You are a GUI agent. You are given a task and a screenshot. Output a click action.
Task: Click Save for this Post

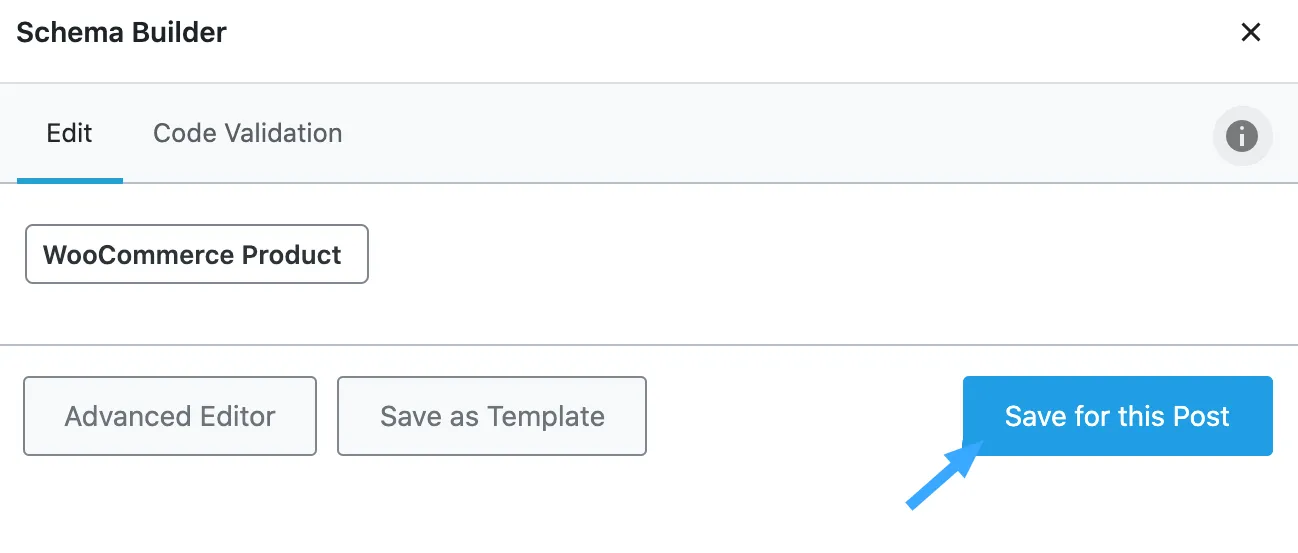point(1117,416)
